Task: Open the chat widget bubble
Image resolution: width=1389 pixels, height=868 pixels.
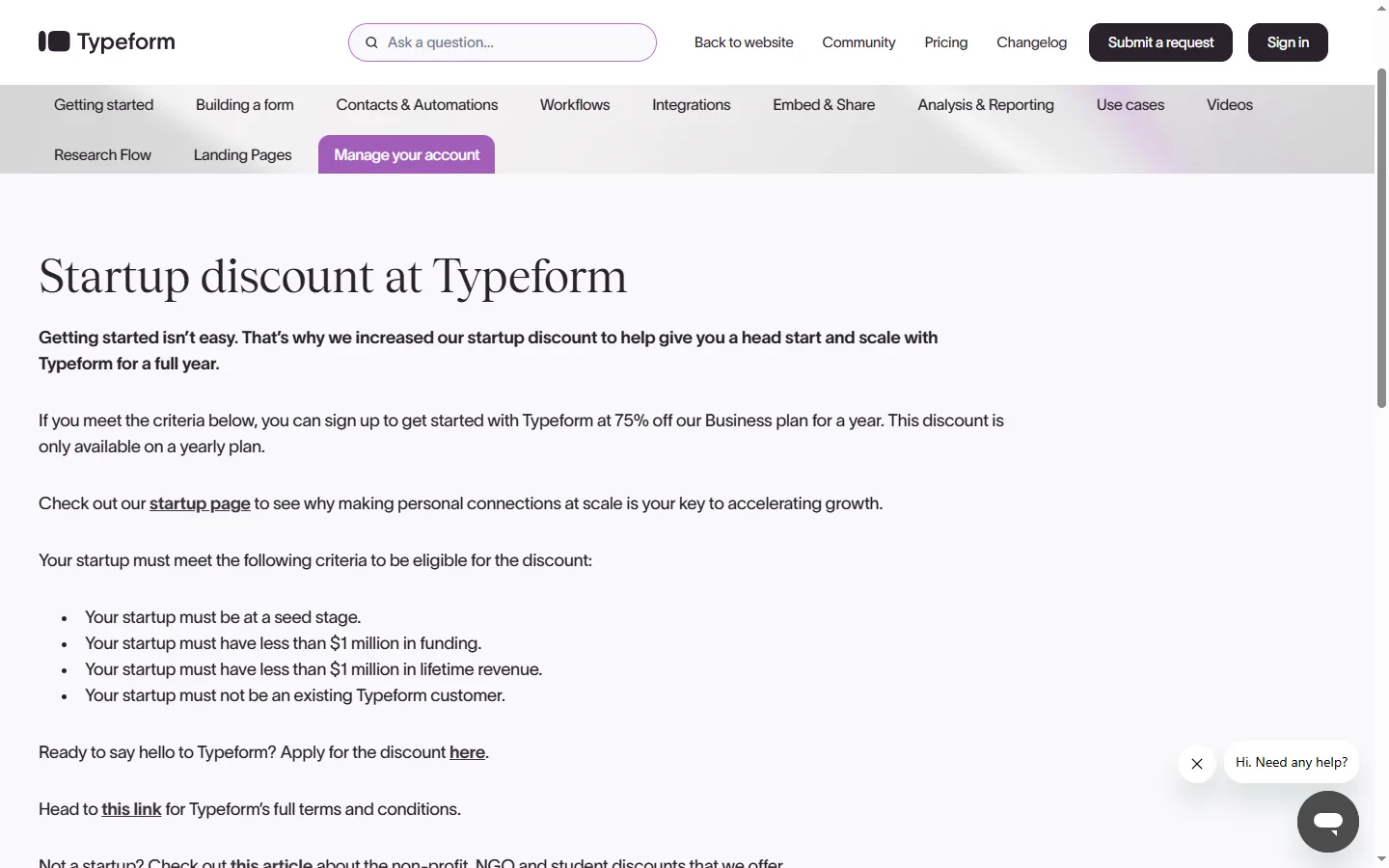Action: [x=1327, y=822]
